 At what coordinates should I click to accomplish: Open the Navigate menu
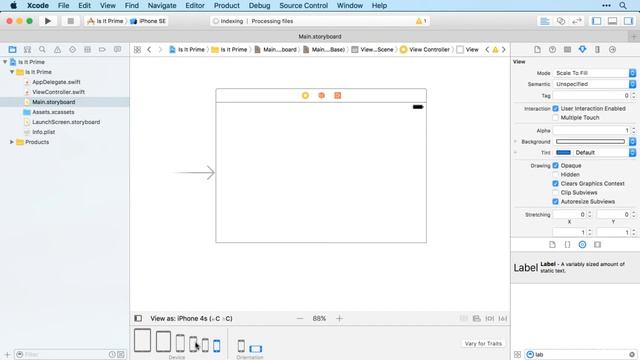(162, 5)
